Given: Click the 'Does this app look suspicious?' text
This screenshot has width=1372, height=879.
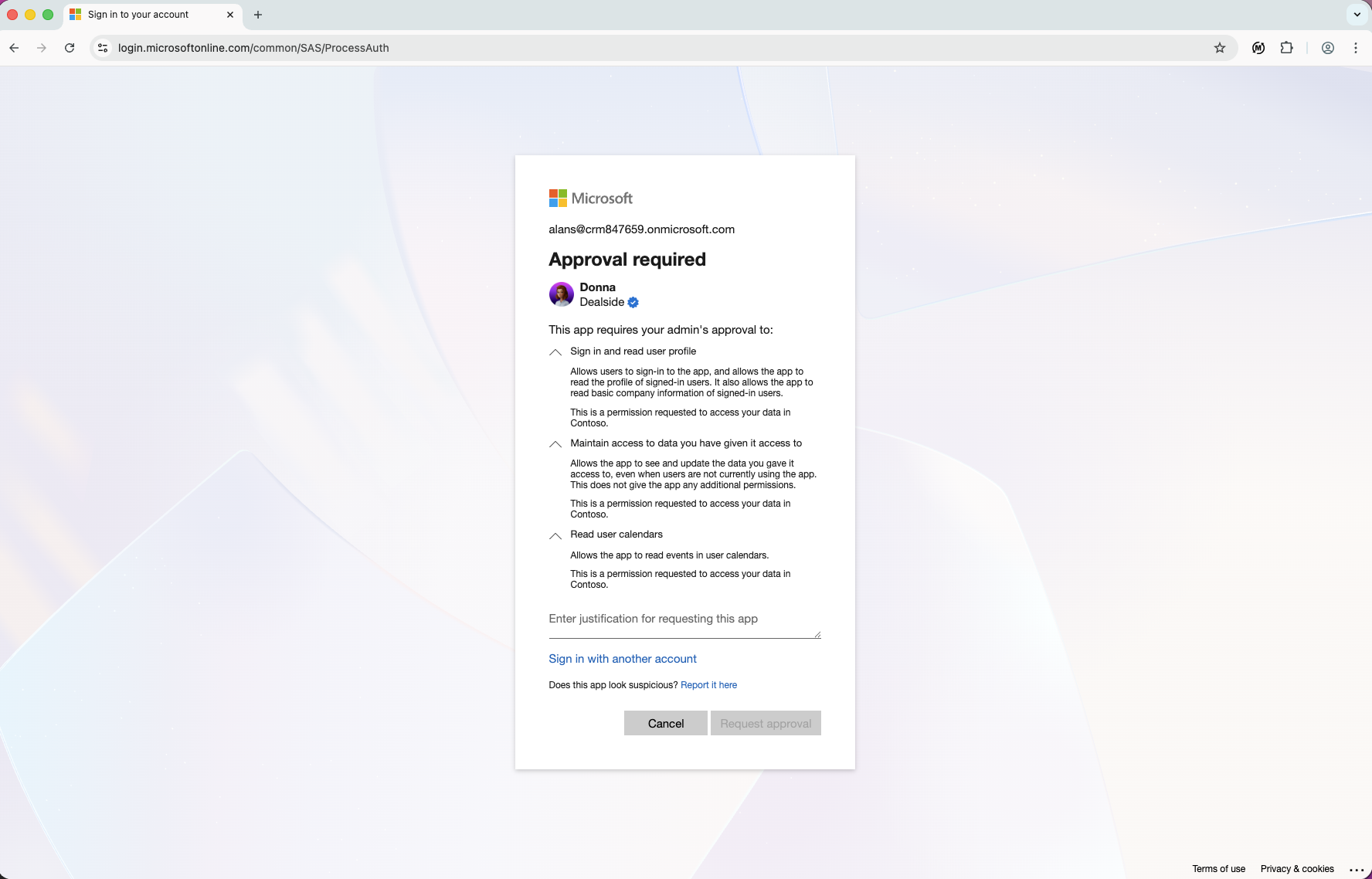Looking at the screenshot, I should pyautogui.click(x=613, y=685).
